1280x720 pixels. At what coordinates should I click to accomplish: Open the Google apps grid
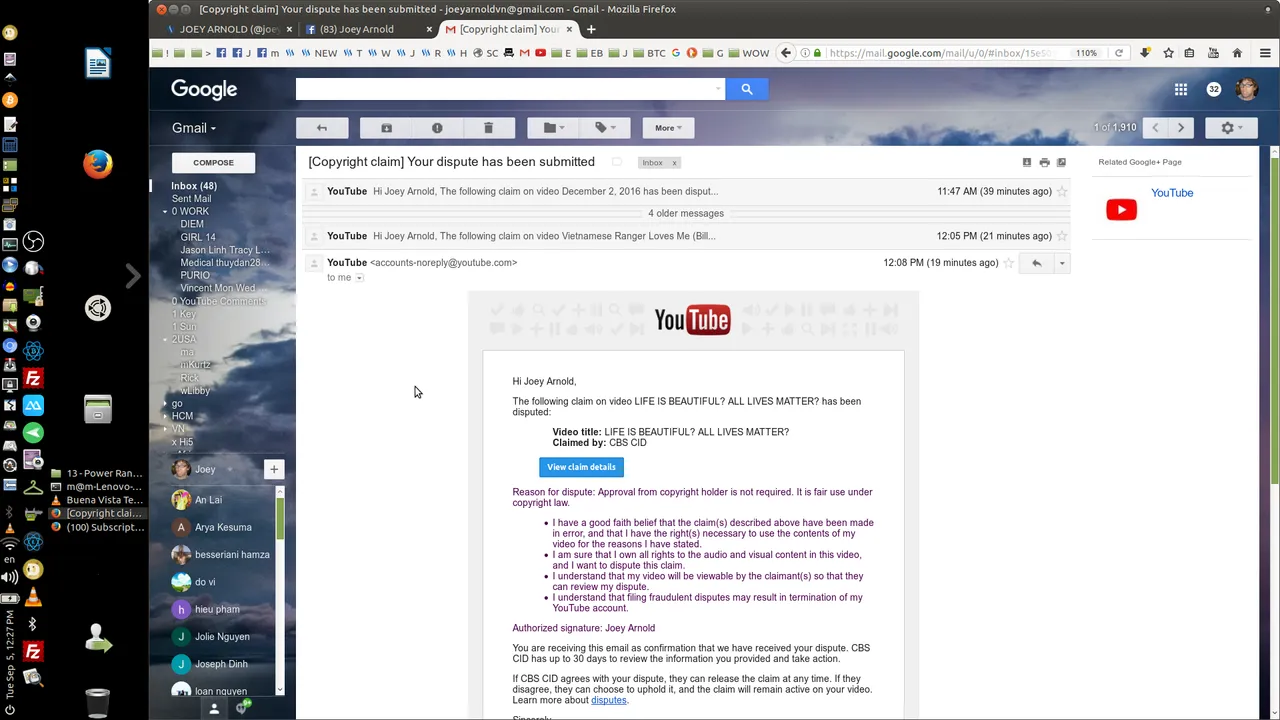tap(1181, 89)
